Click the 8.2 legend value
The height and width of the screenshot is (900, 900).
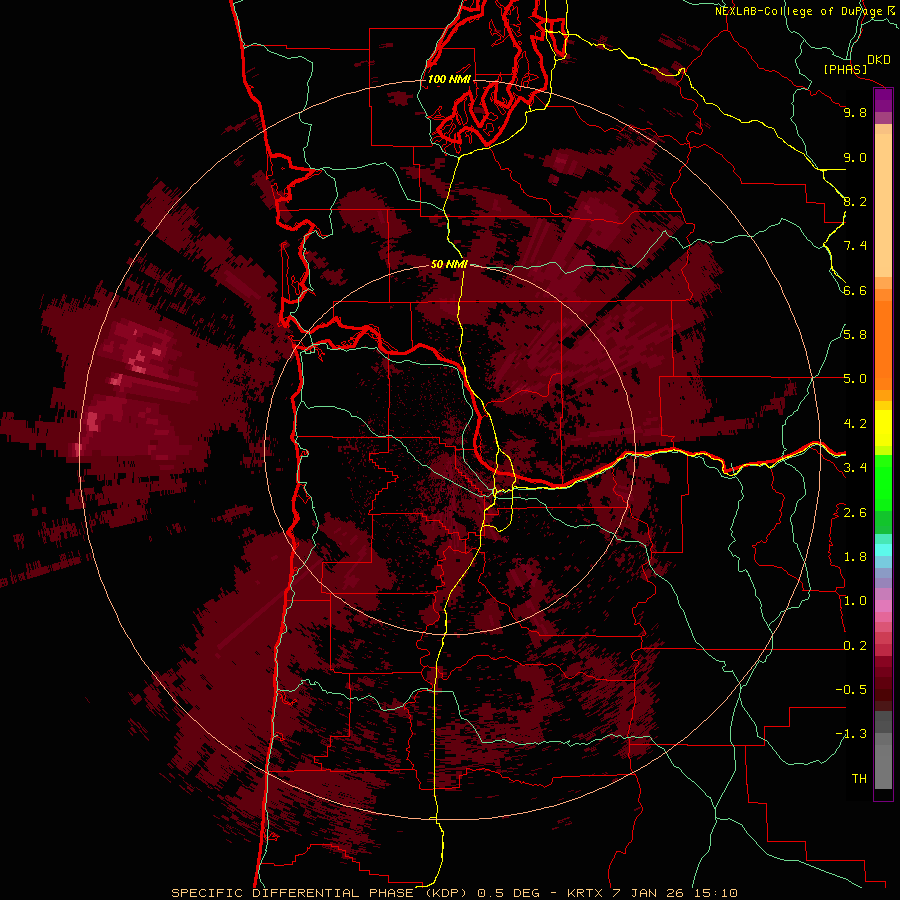[855, 201]
